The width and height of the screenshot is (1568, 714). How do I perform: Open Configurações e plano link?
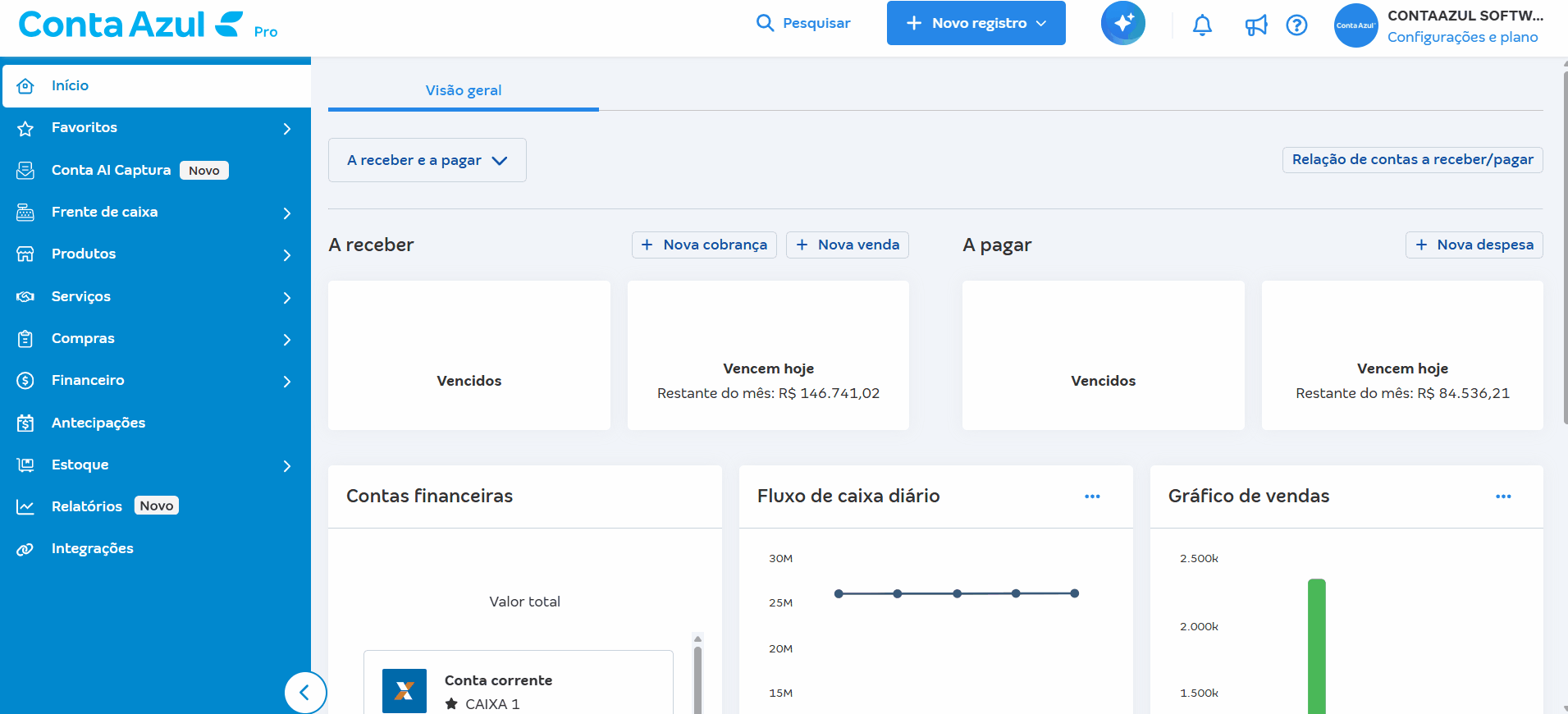[1463, 37]
